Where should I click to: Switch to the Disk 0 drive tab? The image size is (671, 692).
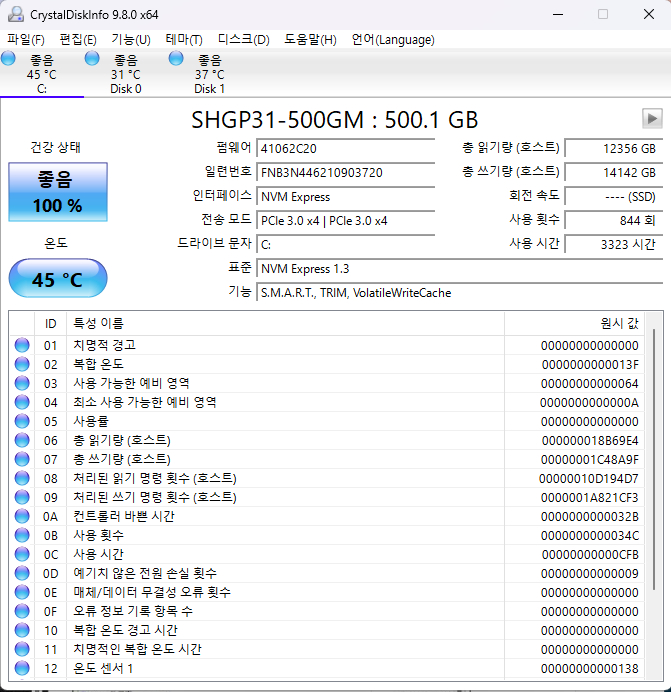coord(126,73)
